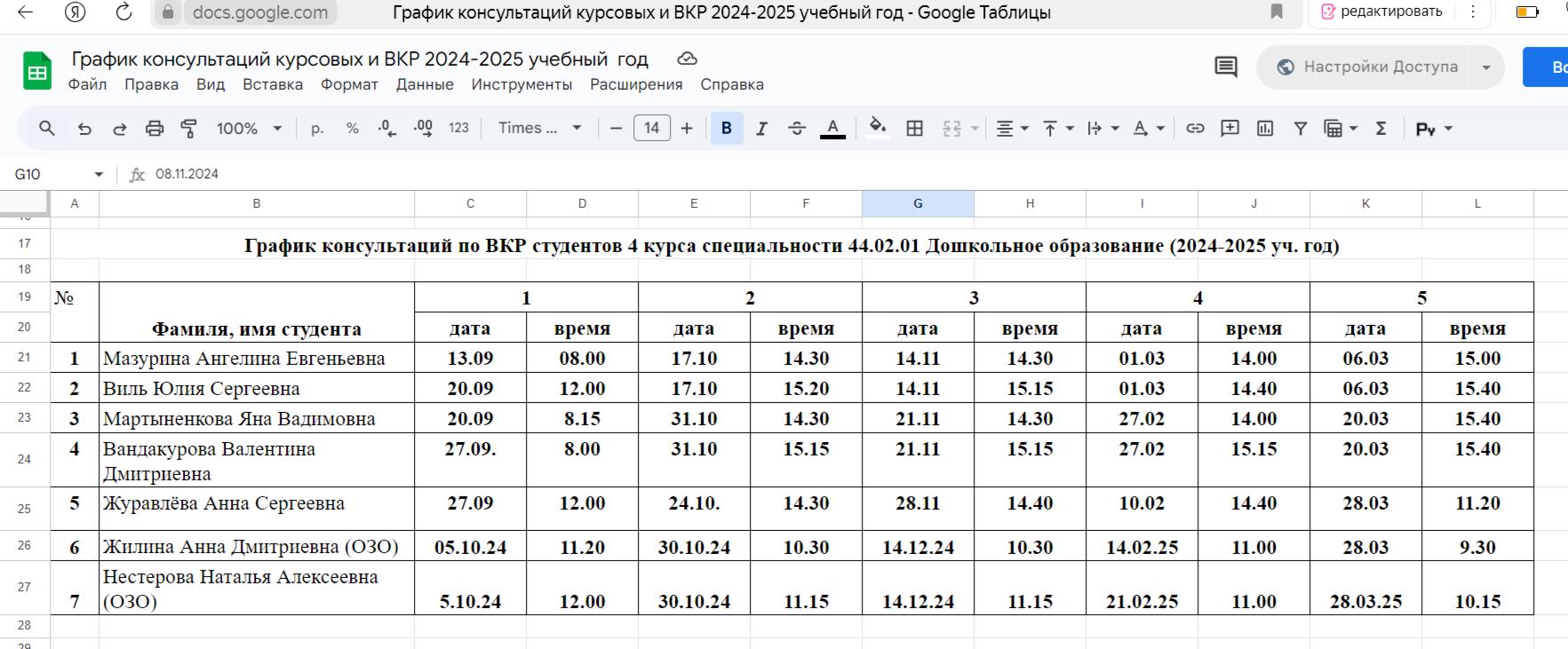The width and height of the screenshot is (1568, 649).
Task: Toggle bold formatting
Action: (726, 129)
